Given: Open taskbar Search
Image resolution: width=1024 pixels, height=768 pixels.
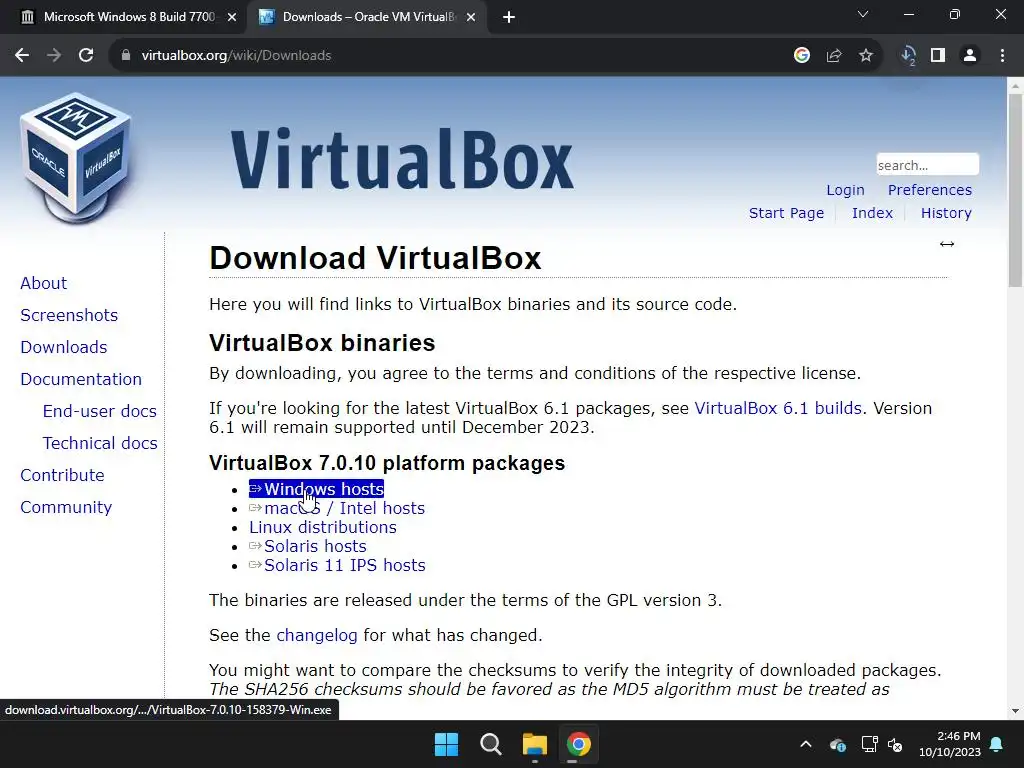Looking at the screenshot, I should pyautogui.click(x=490, y=744).
